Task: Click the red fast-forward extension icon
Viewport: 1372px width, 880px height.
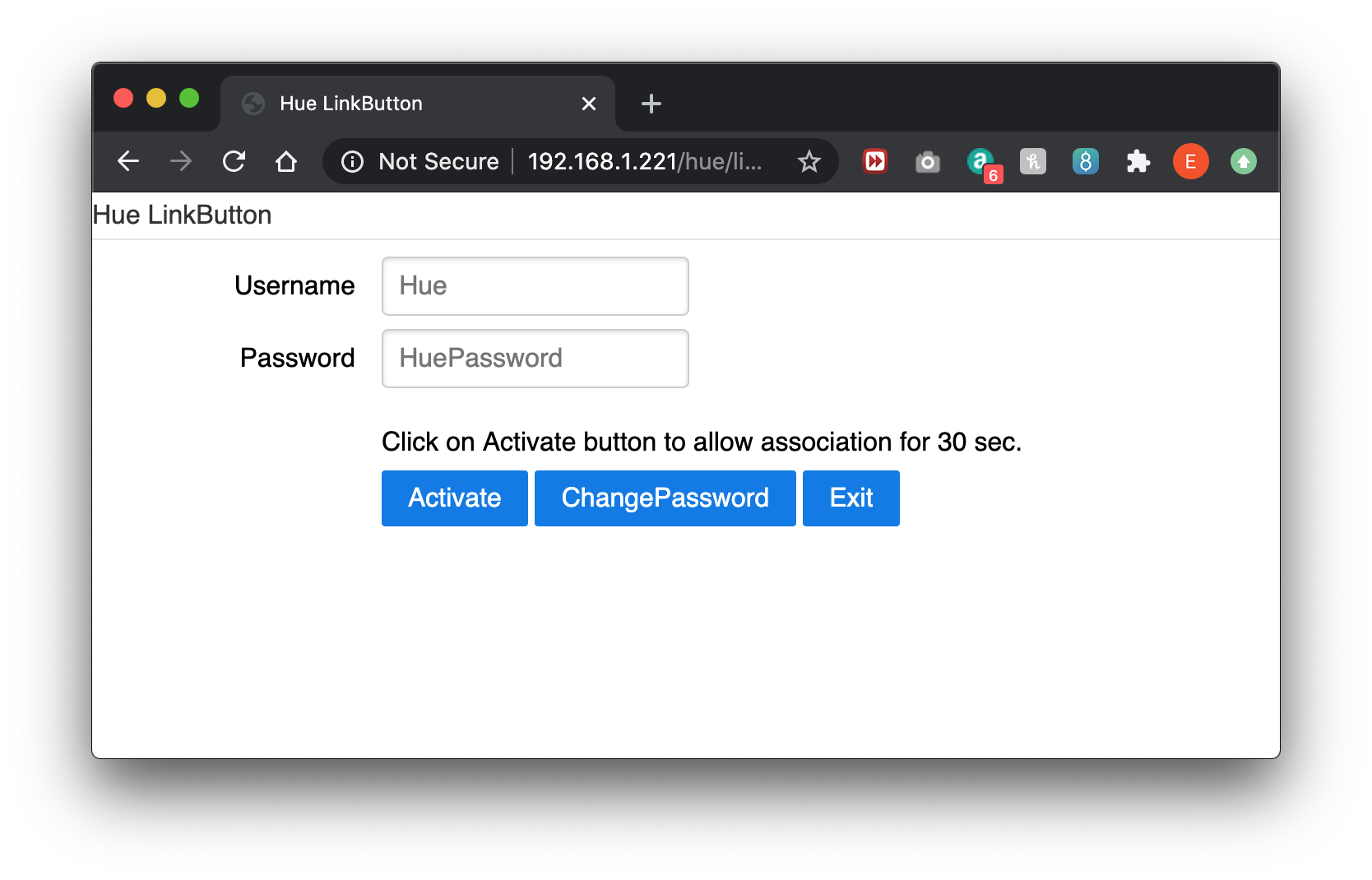Action: [x=874, y=161]
